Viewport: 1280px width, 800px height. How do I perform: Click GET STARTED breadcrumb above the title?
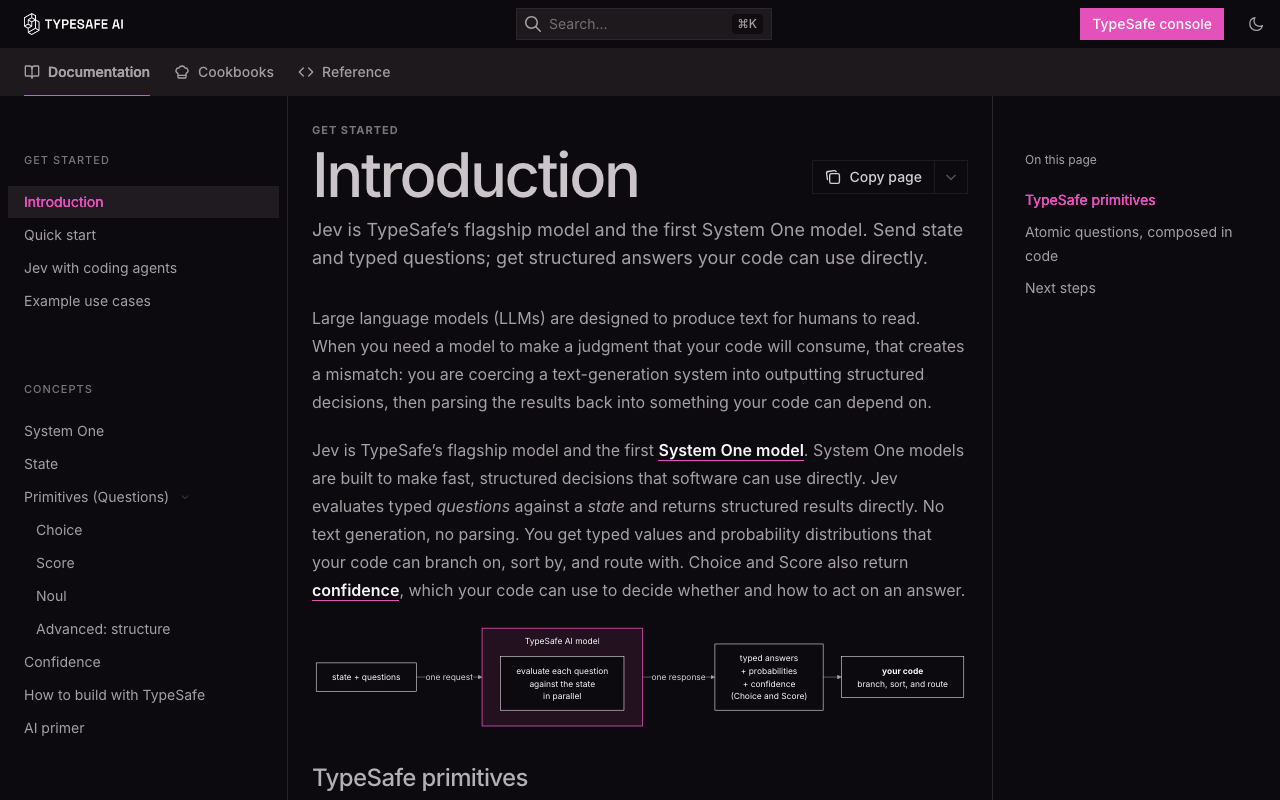point(355,130)
